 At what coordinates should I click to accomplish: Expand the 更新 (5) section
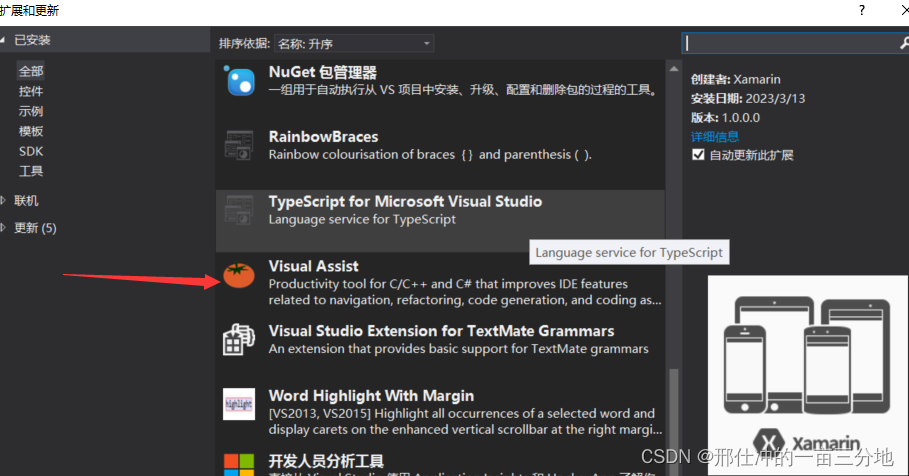(3, 228)
